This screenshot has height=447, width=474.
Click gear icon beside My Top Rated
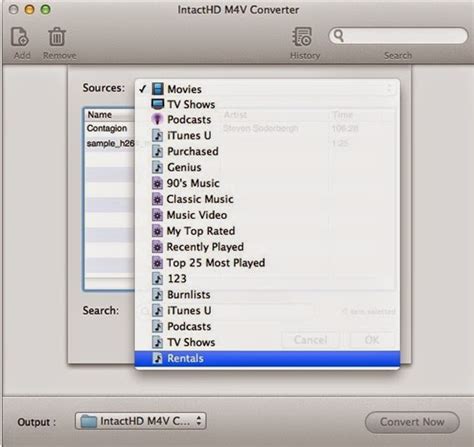pyautogui.click(x=157, y=231)
